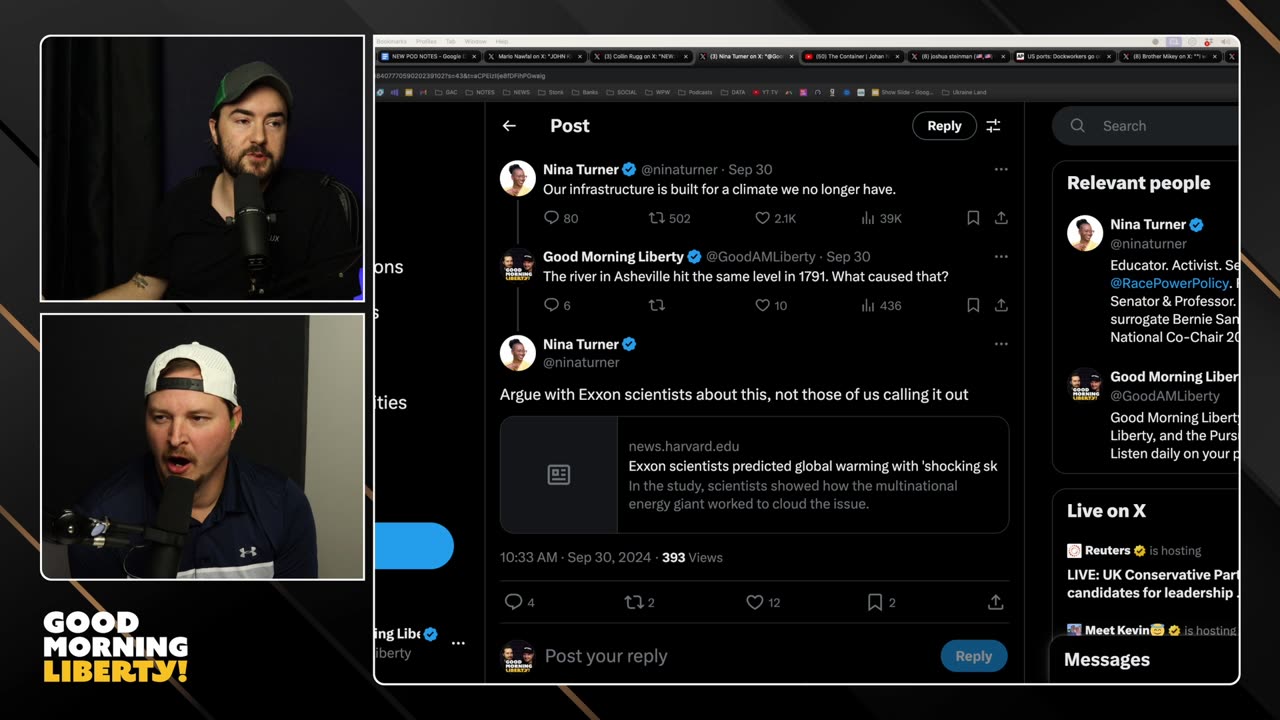The height and width of the screenshot is (720, 1280).
Task: Bookmark the main post with 2 bookmarks
Action: pos(881,602)
